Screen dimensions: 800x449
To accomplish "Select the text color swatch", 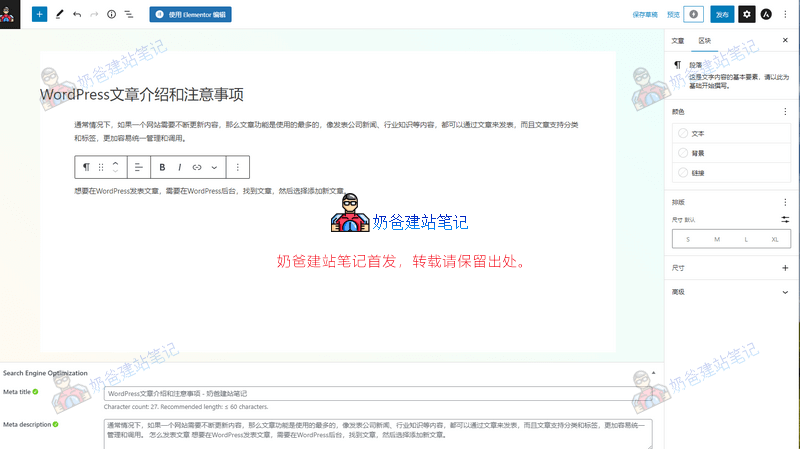I will click(x=683, y=134).
